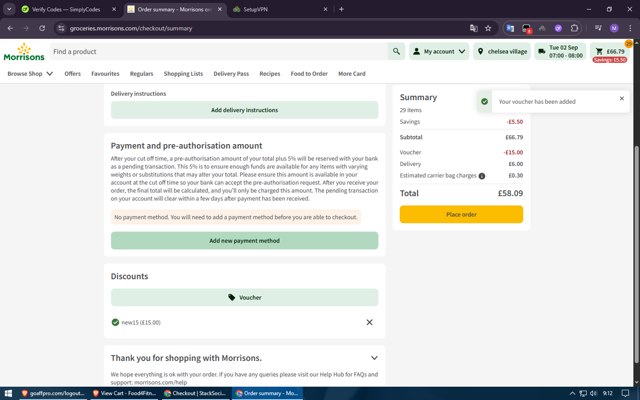Click the browser address bar URL
Image resolution: width=640 pixels, height=400 pixels.
pos(131,28)
